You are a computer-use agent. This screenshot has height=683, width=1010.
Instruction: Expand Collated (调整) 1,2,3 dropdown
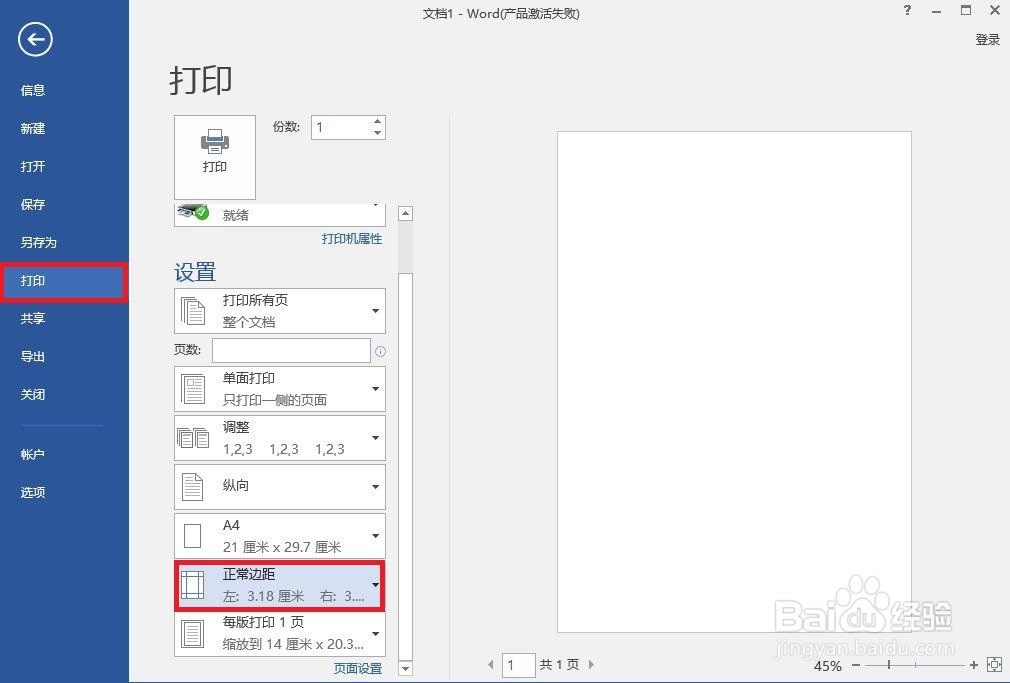280,438
